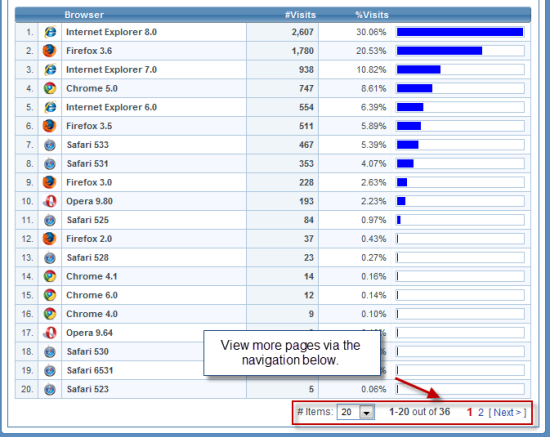This screenshot has width=550, height=437.
Task: Click the Chrome 6.0 browser icon
Action: [x=50, y=295]
